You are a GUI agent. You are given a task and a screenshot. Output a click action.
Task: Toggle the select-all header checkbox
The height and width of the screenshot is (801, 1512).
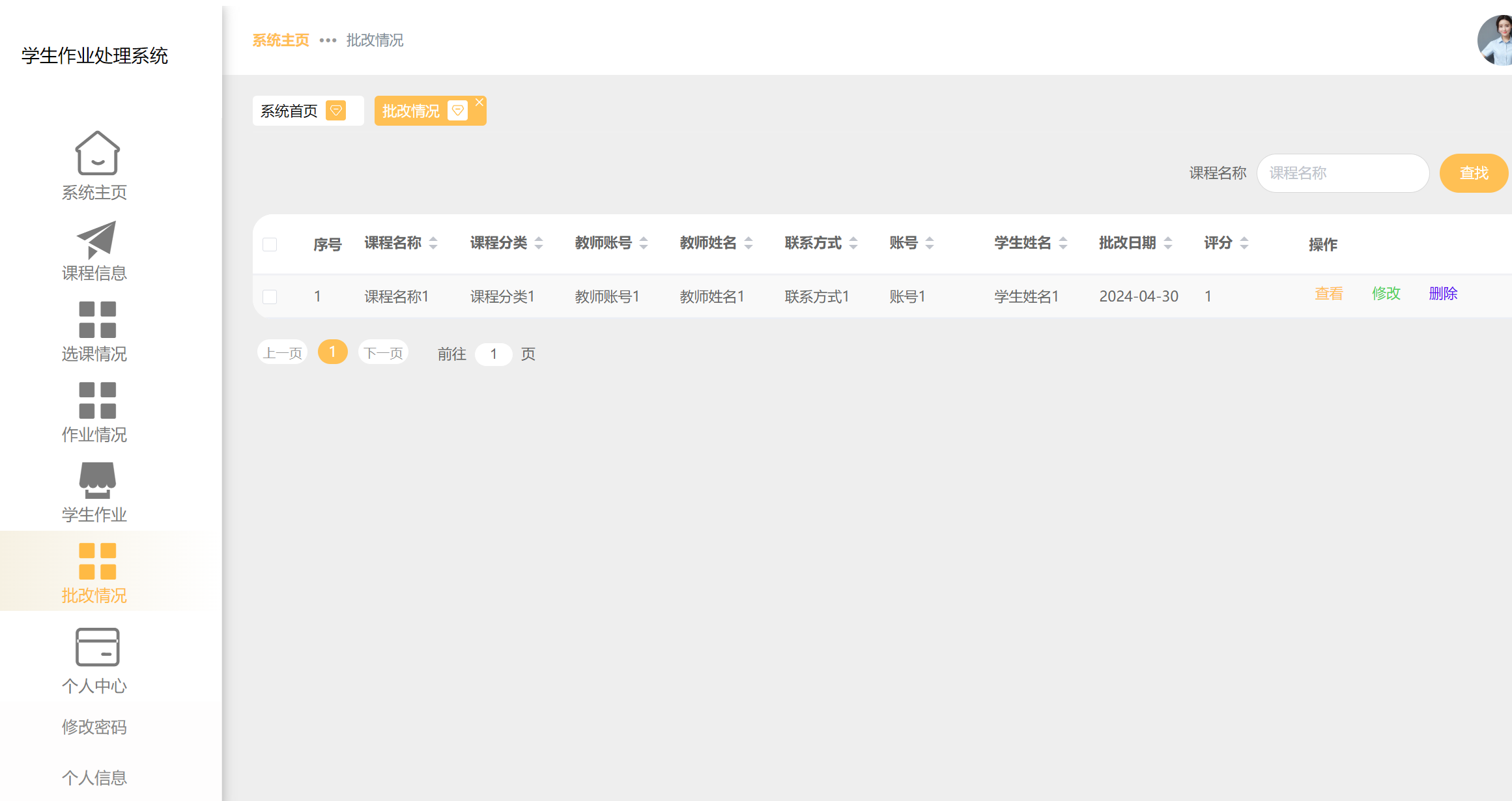(270, 244)
